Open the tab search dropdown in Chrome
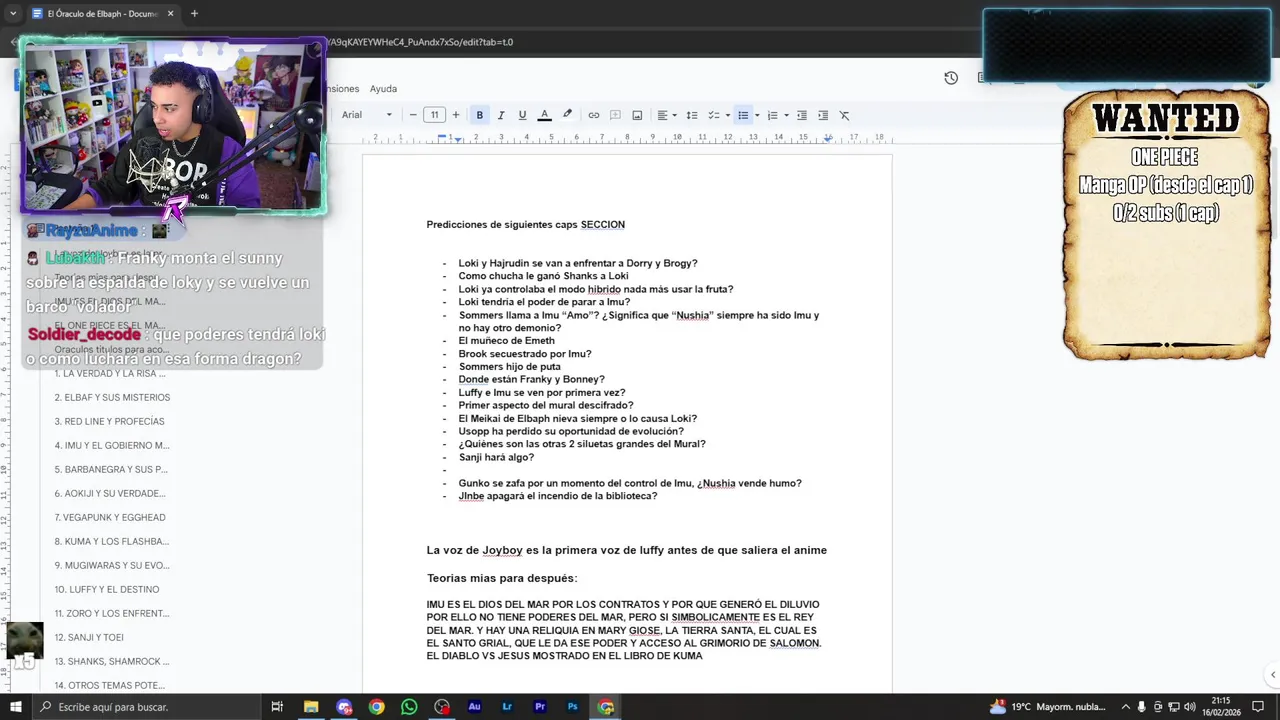The height and width of the screenshot is (720, 1280). coord(12,14)
